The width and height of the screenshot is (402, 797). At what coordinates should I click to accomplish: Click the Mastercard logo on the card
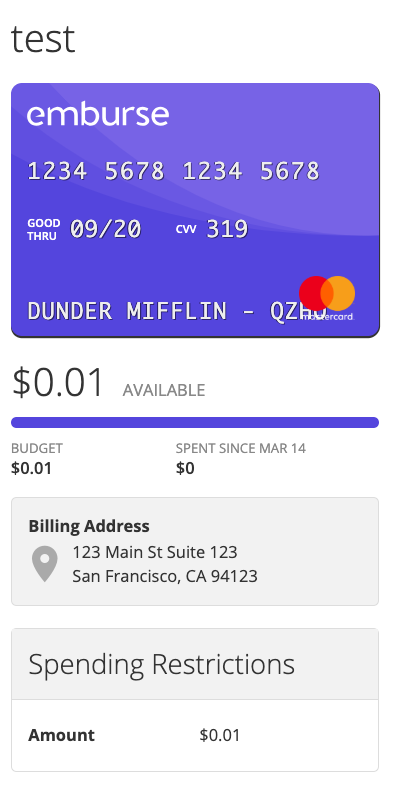327,298
